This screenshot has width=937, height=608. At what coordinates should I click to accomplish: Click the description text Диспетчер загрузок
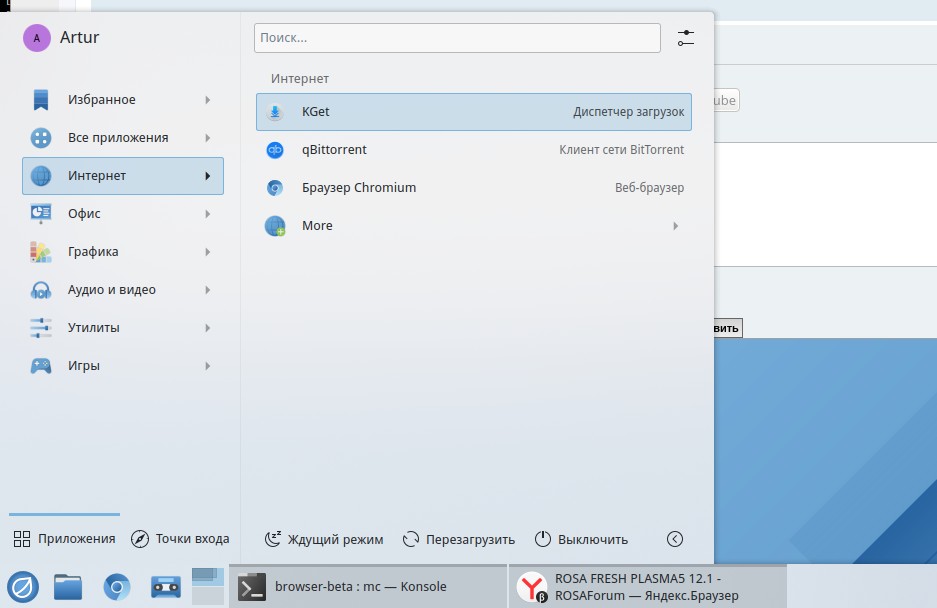(x=629, y=112)
